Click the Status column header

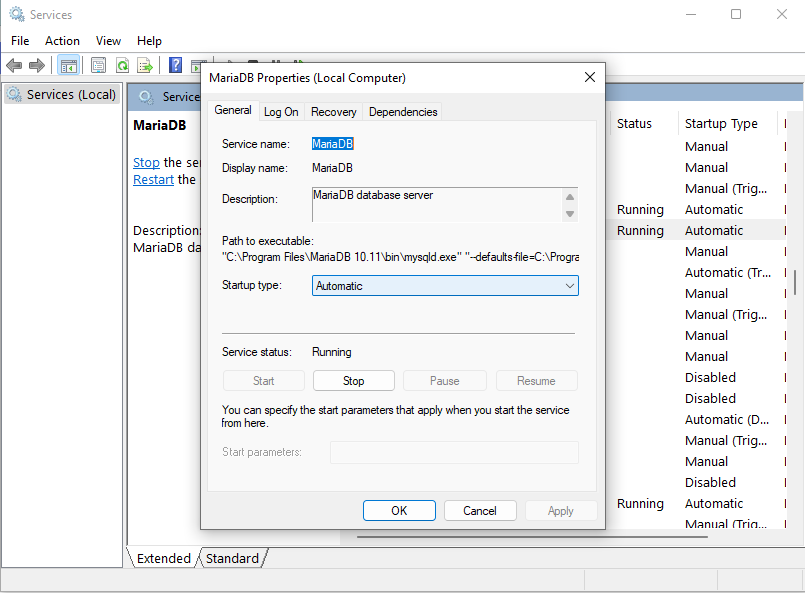tap(634, 124)
